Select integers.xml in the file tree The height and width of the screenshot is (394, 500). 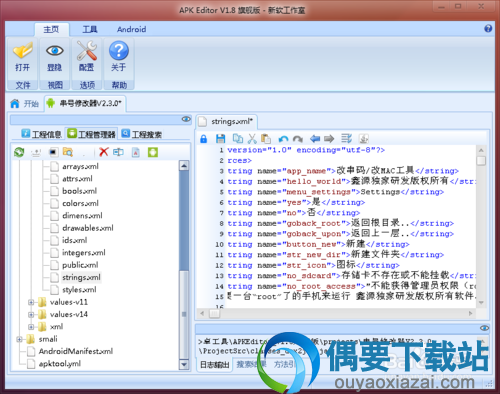pos(84,253)
